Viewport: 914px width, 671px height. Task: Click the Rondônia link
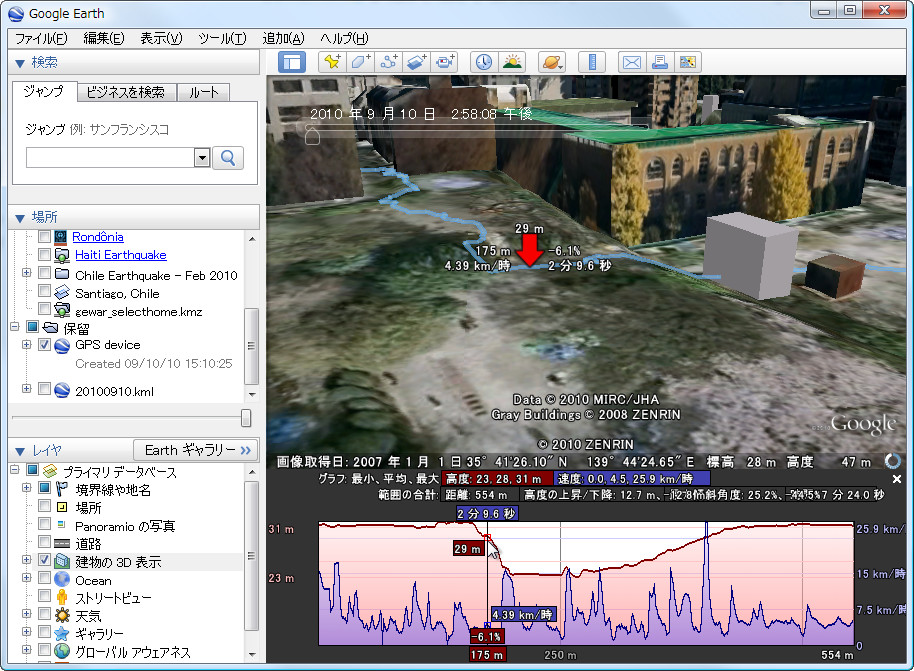tap(98, 237)
